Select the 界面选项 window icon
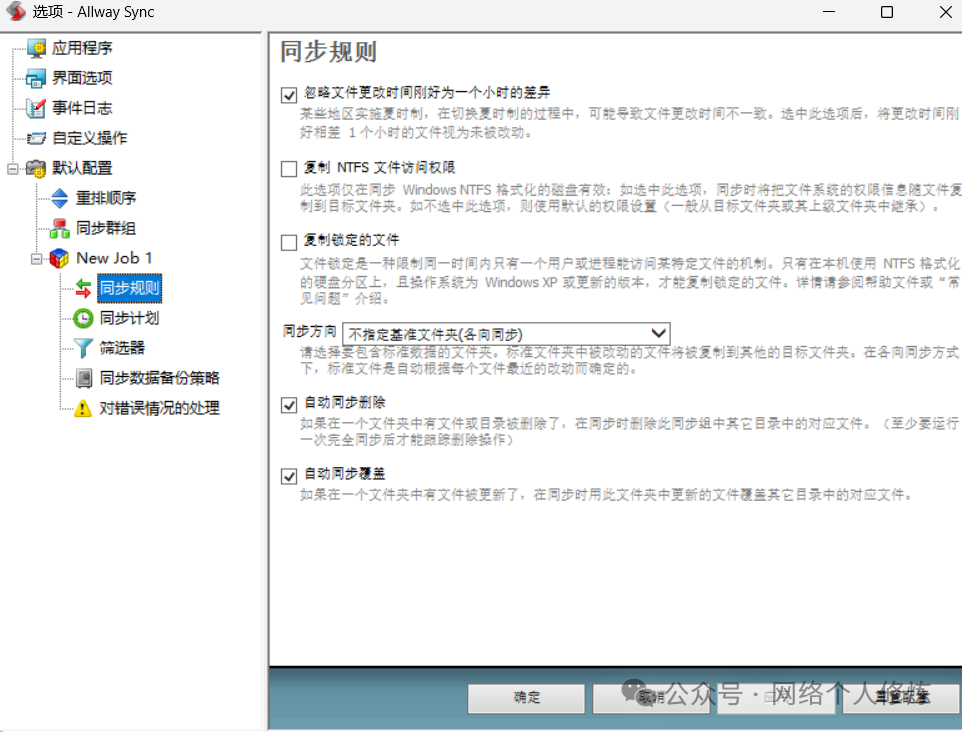 (36, 78)
